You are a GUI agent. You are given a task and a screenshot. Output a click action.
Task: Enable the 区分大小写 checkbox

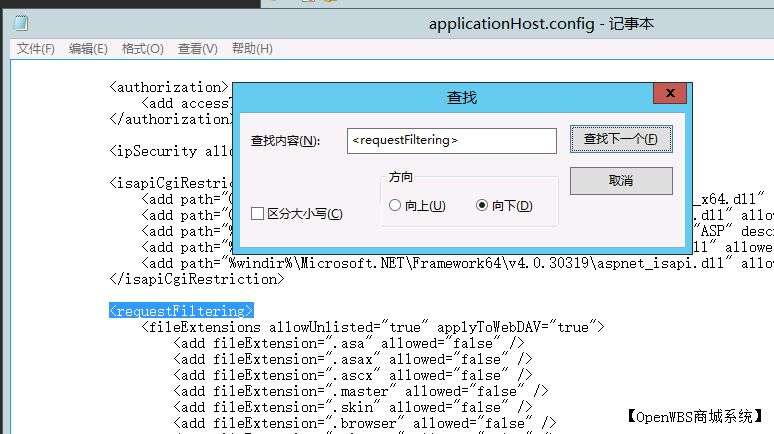[x=258, y=214]
